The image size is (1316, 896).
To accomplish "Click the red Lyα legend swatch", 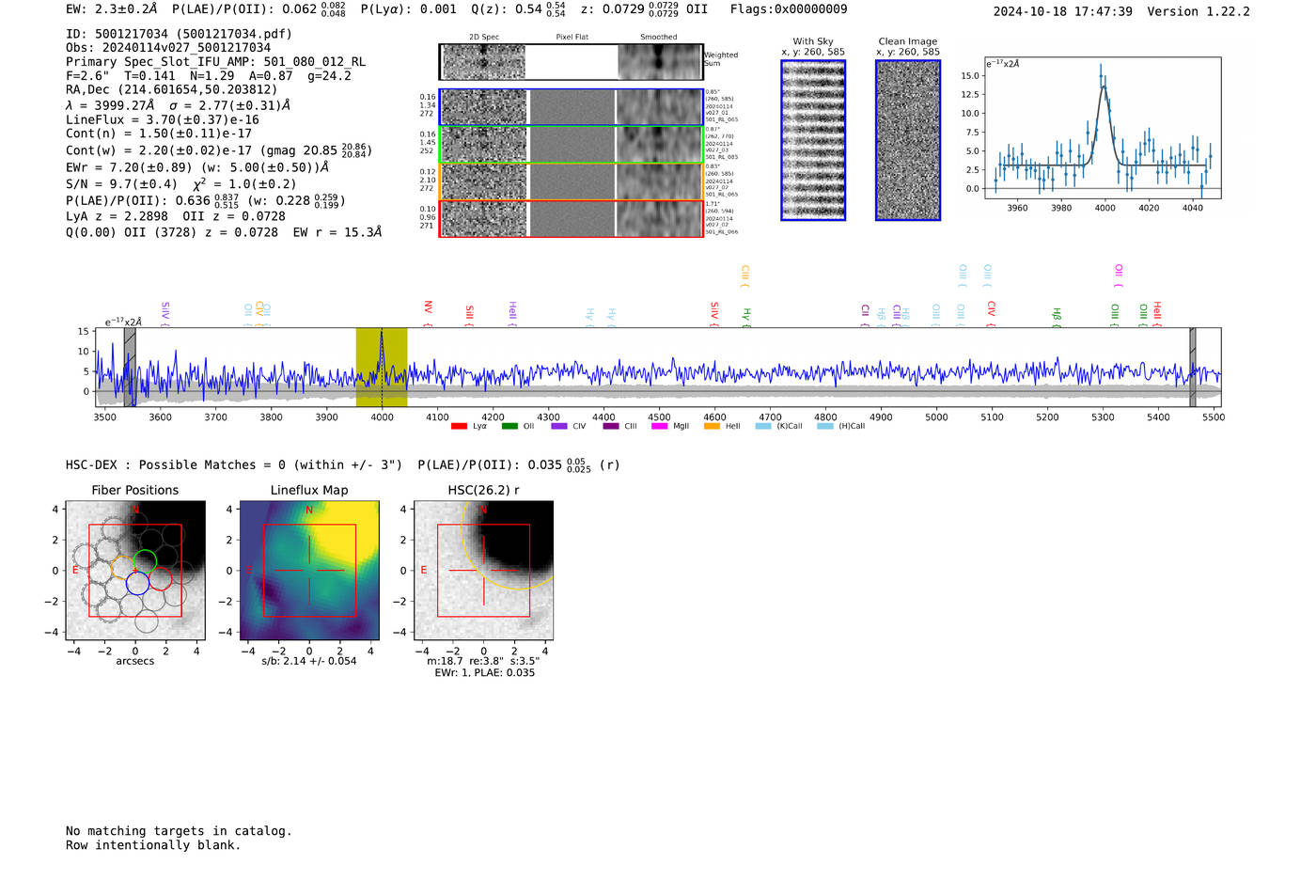I will 459,426.
